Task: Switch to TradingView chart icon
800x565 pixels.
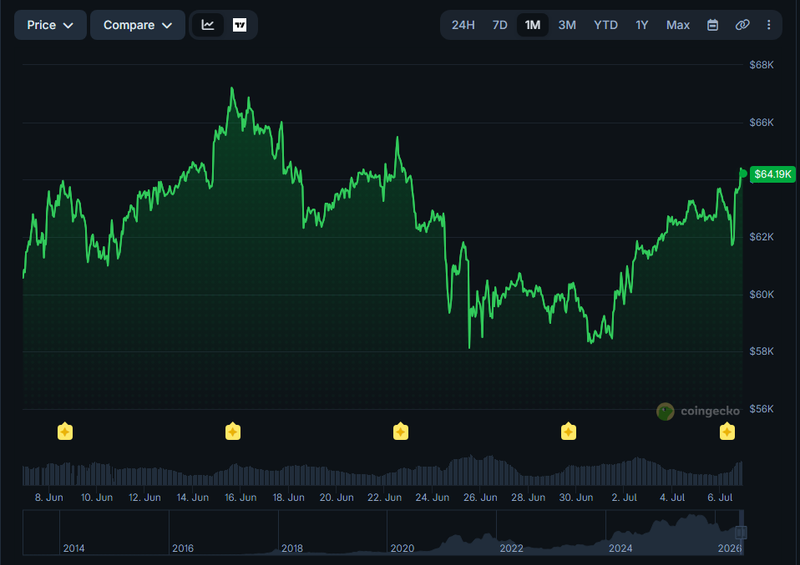Action: [x=240, y=25]
